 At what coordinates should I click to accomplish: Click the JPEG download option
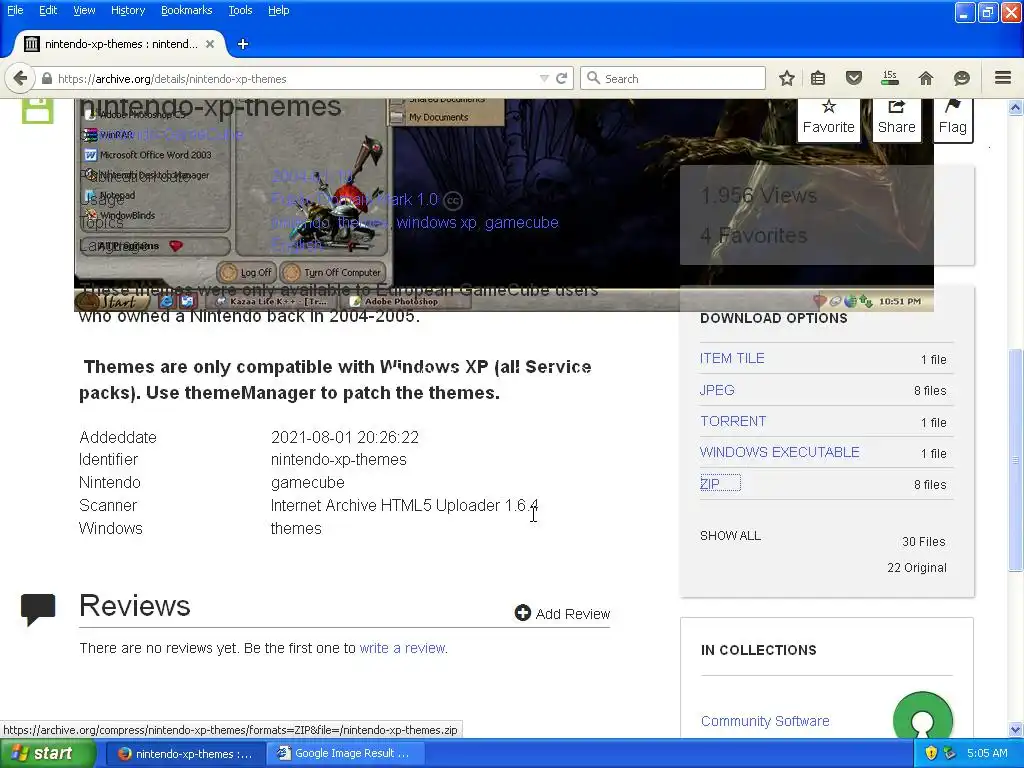[717, 390]
